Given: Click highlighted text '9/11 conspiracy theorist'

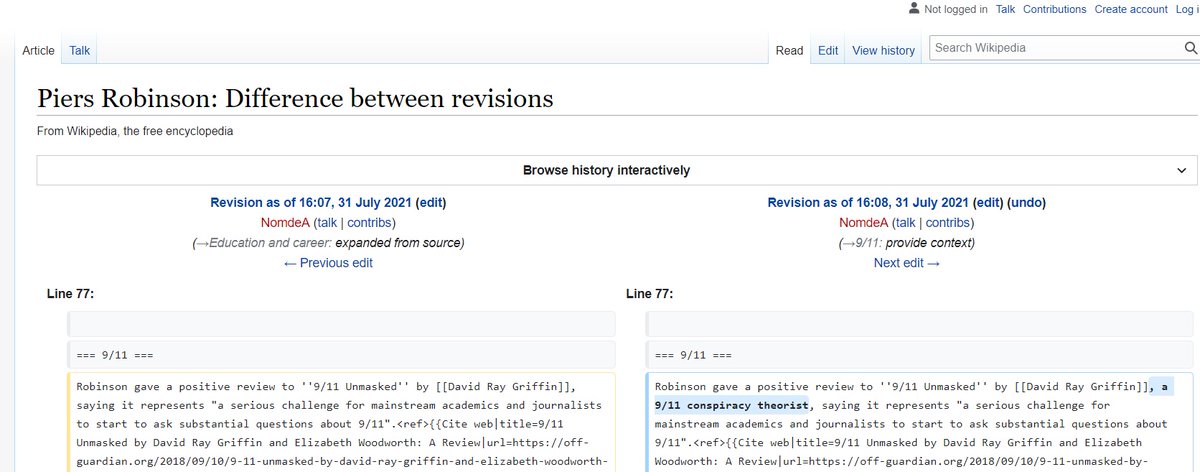Looking at the screenshot, I should [731, 405].
